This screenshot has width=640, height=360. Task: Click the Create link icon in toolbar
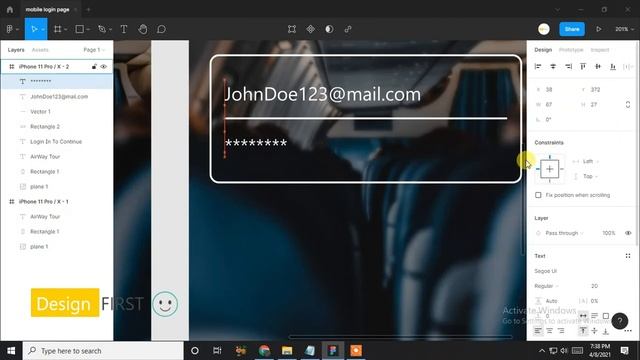coord(348,29)
